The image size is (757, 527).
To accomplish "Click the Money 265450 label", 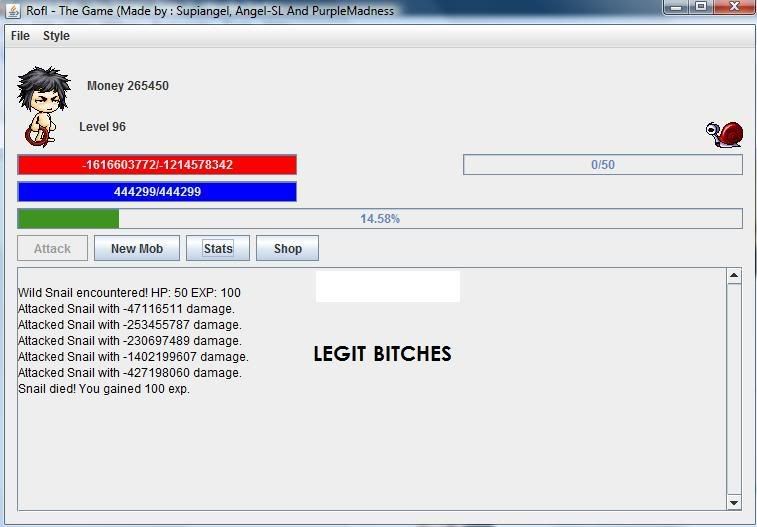I will [128, 86].
